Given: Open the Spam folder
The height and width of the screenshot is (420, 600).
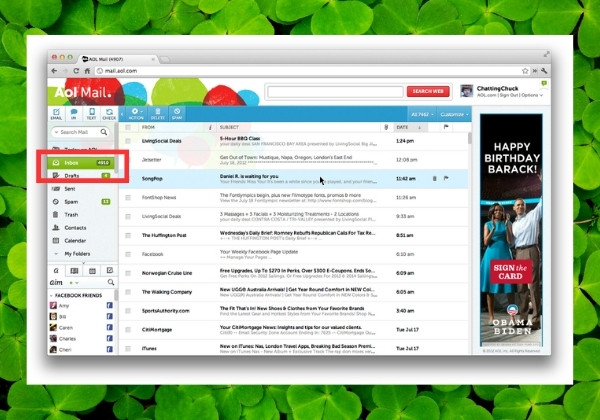Looking at the screenshot, I should pyautogui.click(x=81, y=202).
